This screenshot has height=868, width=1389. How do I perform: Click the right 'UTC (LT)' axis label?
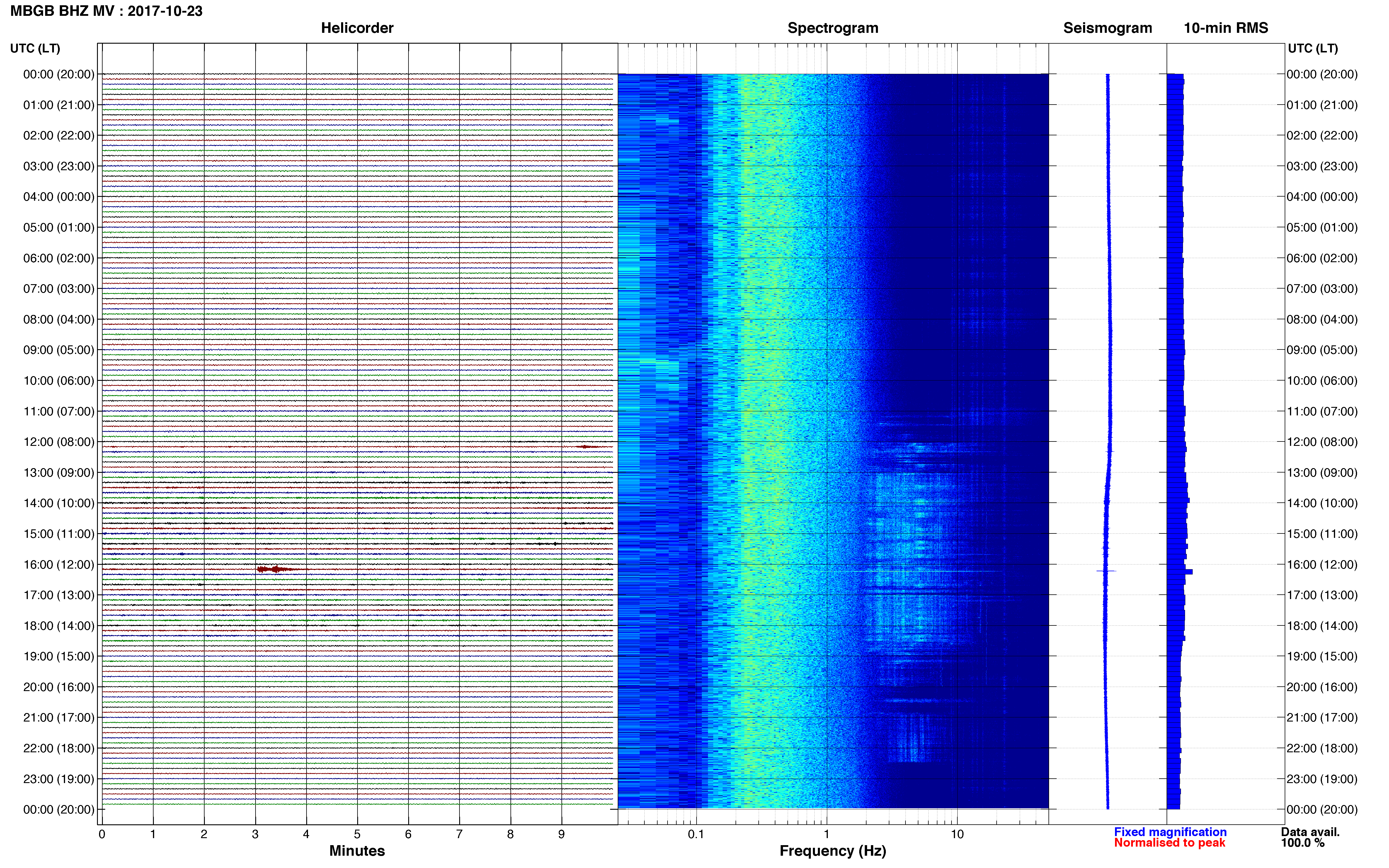click(1313, 48)
